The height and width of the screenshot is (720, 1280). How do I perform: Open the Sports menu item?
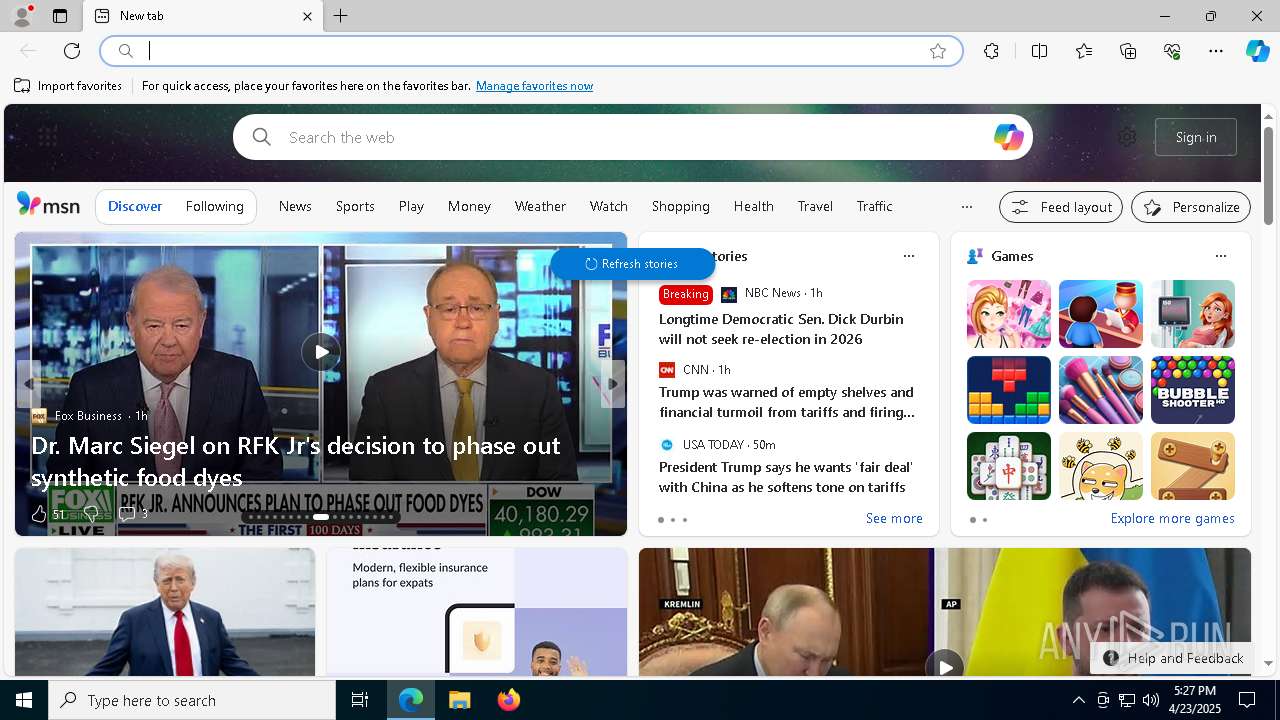click(x=355, y=206)
